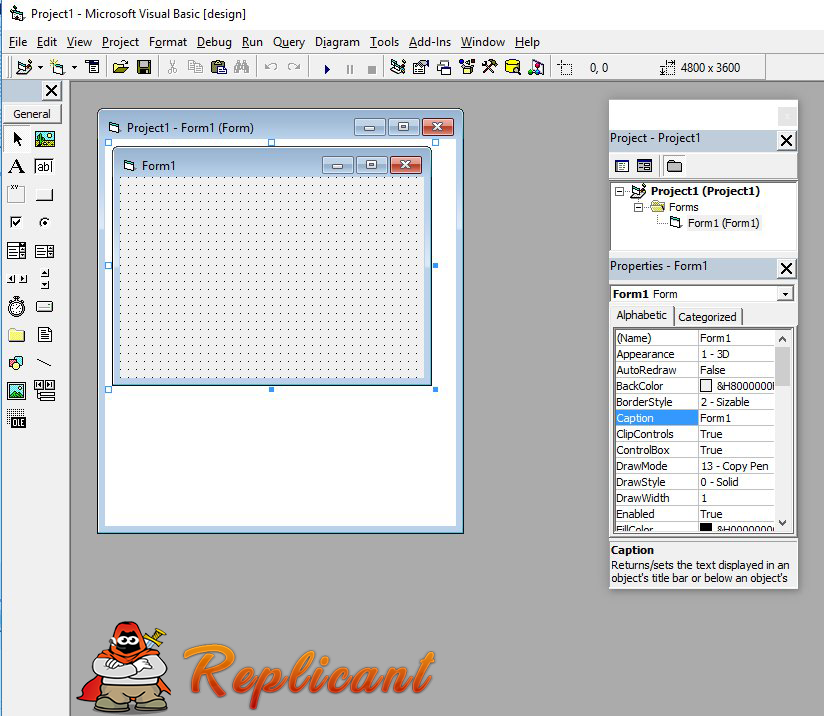Open Form Layout Window from toolbar

click(444, 67)
